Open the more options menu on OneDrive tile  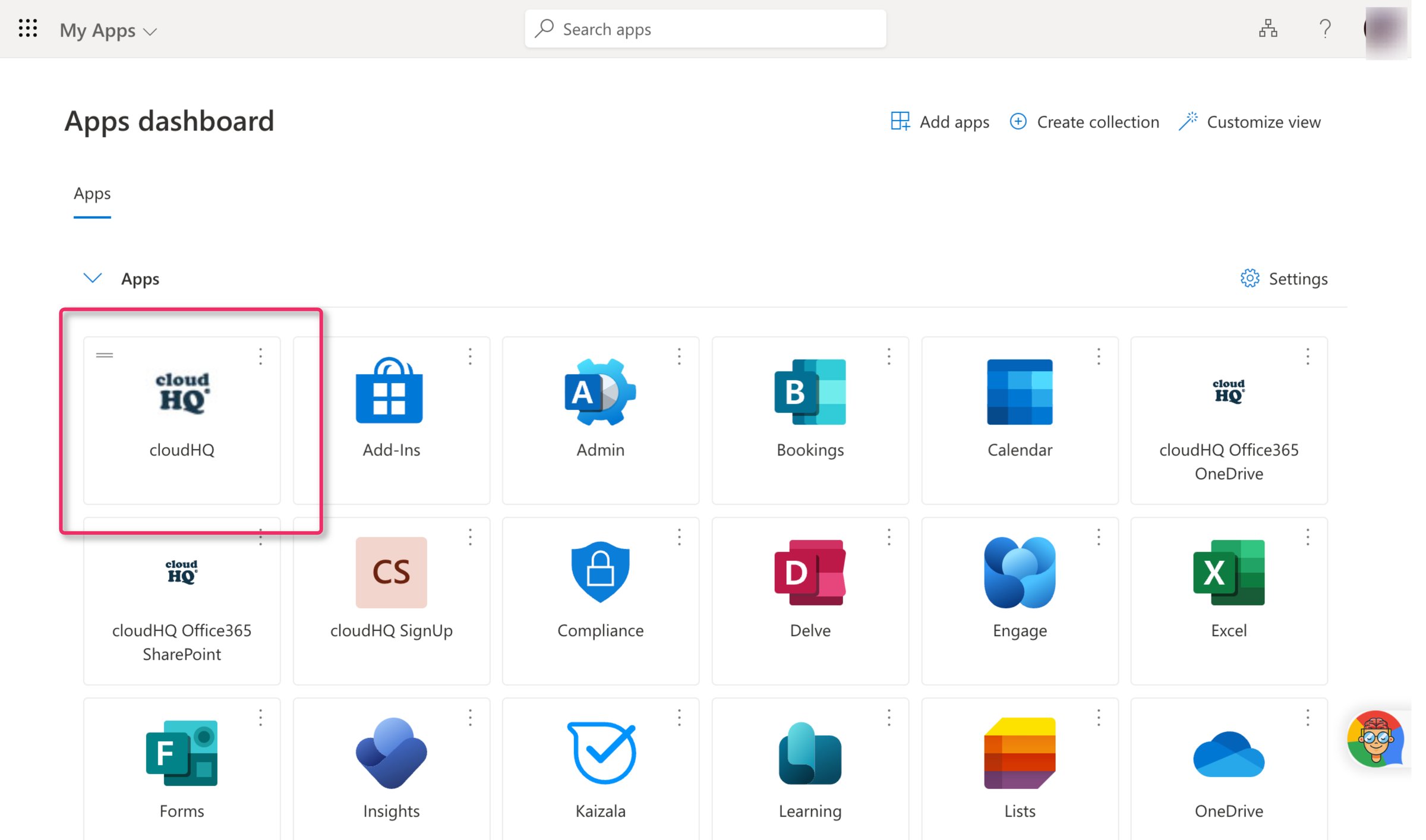[x=1308, y=718]
